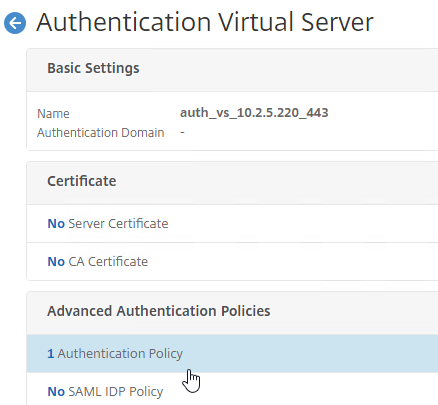The width and height of the screenshot is (438, 405).
Task: Click empty space in the highlighted policy row
Action: click(310, 354)
